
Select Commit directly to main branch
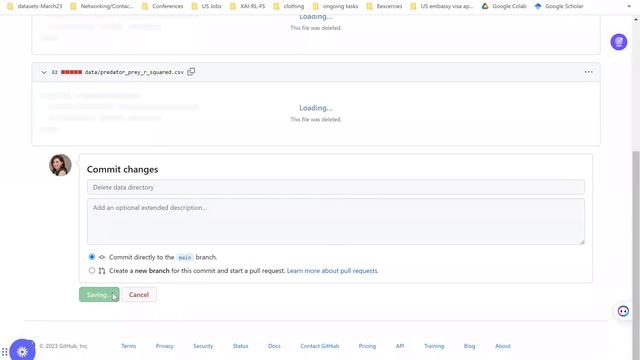coord(92,257)
